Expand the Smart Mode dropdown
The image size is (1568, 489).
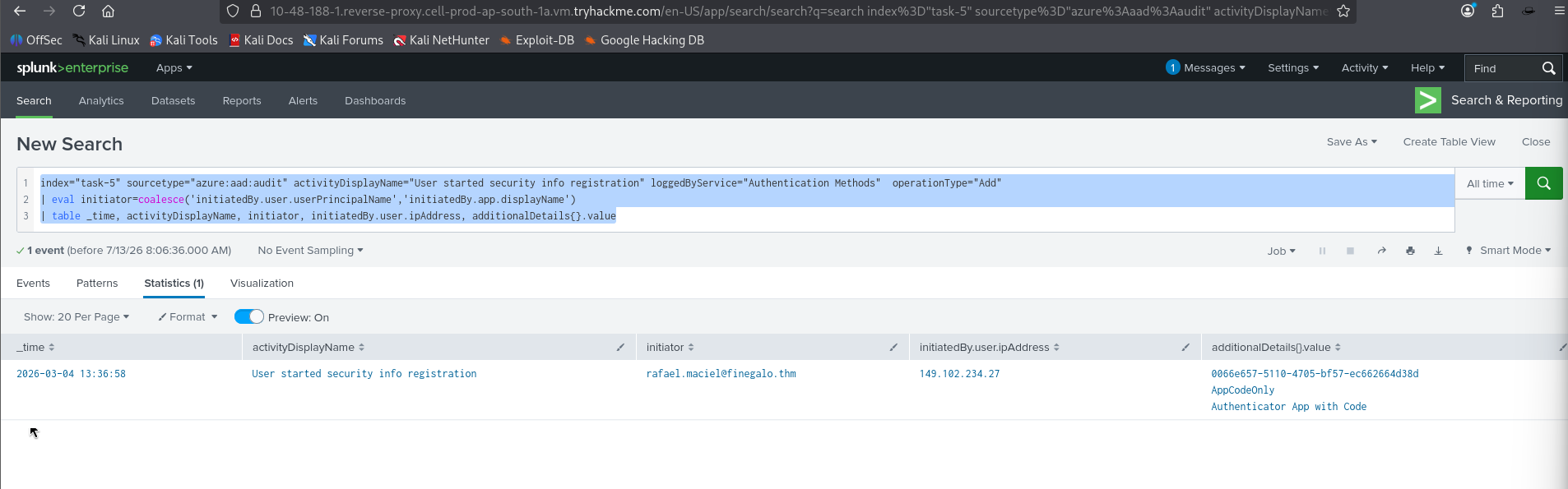pyautogui.click(x=1508, y=251)
